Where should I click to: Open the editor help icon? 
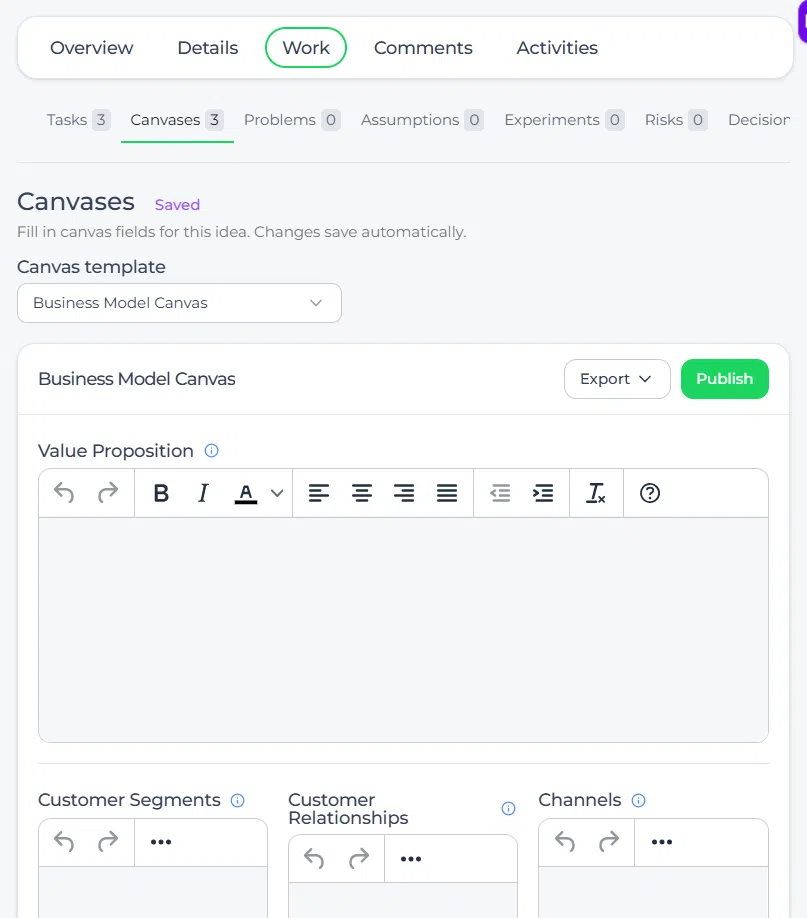click(x=649, y=493)
